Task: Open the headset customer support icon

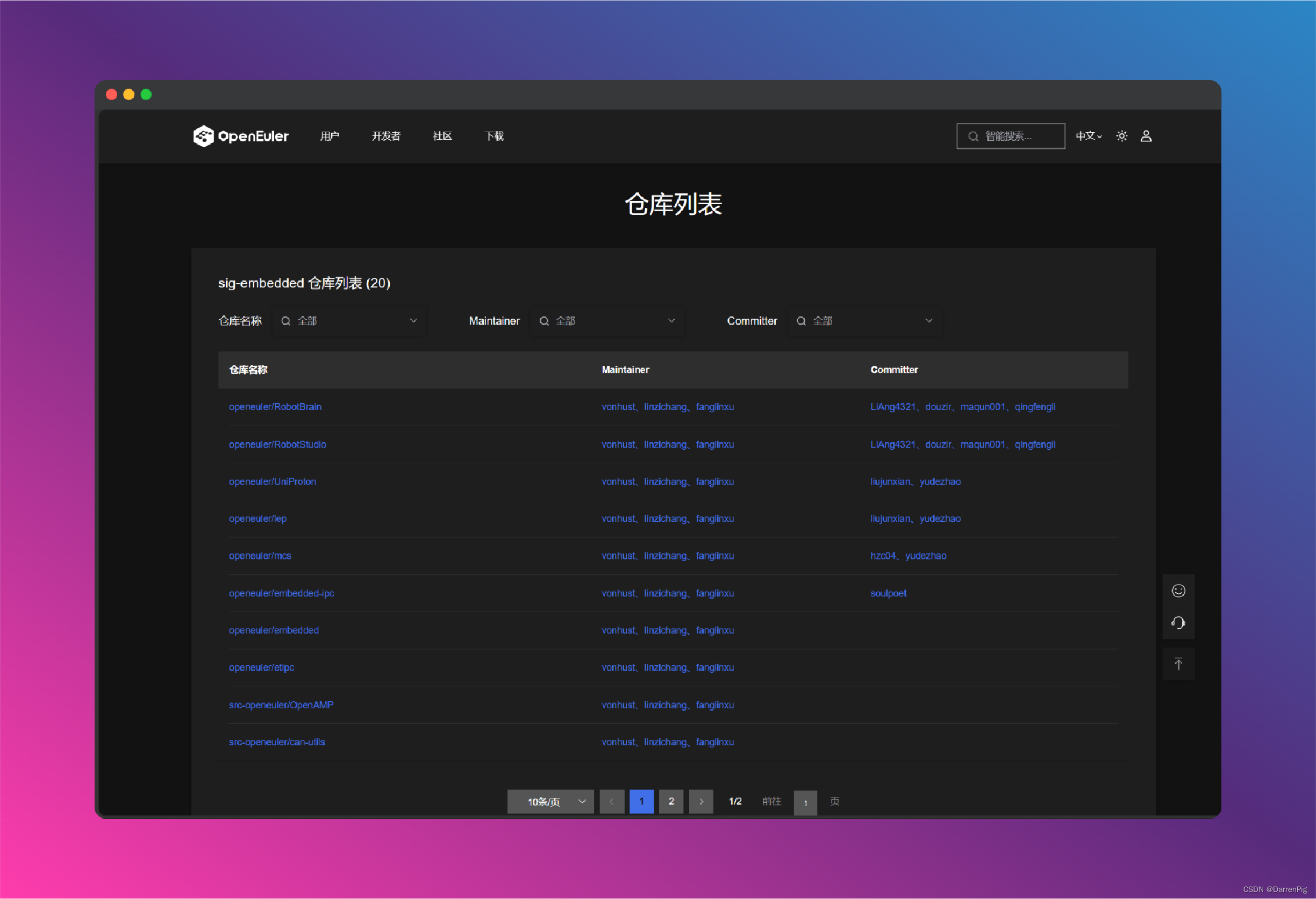Action: [1178, 623]
